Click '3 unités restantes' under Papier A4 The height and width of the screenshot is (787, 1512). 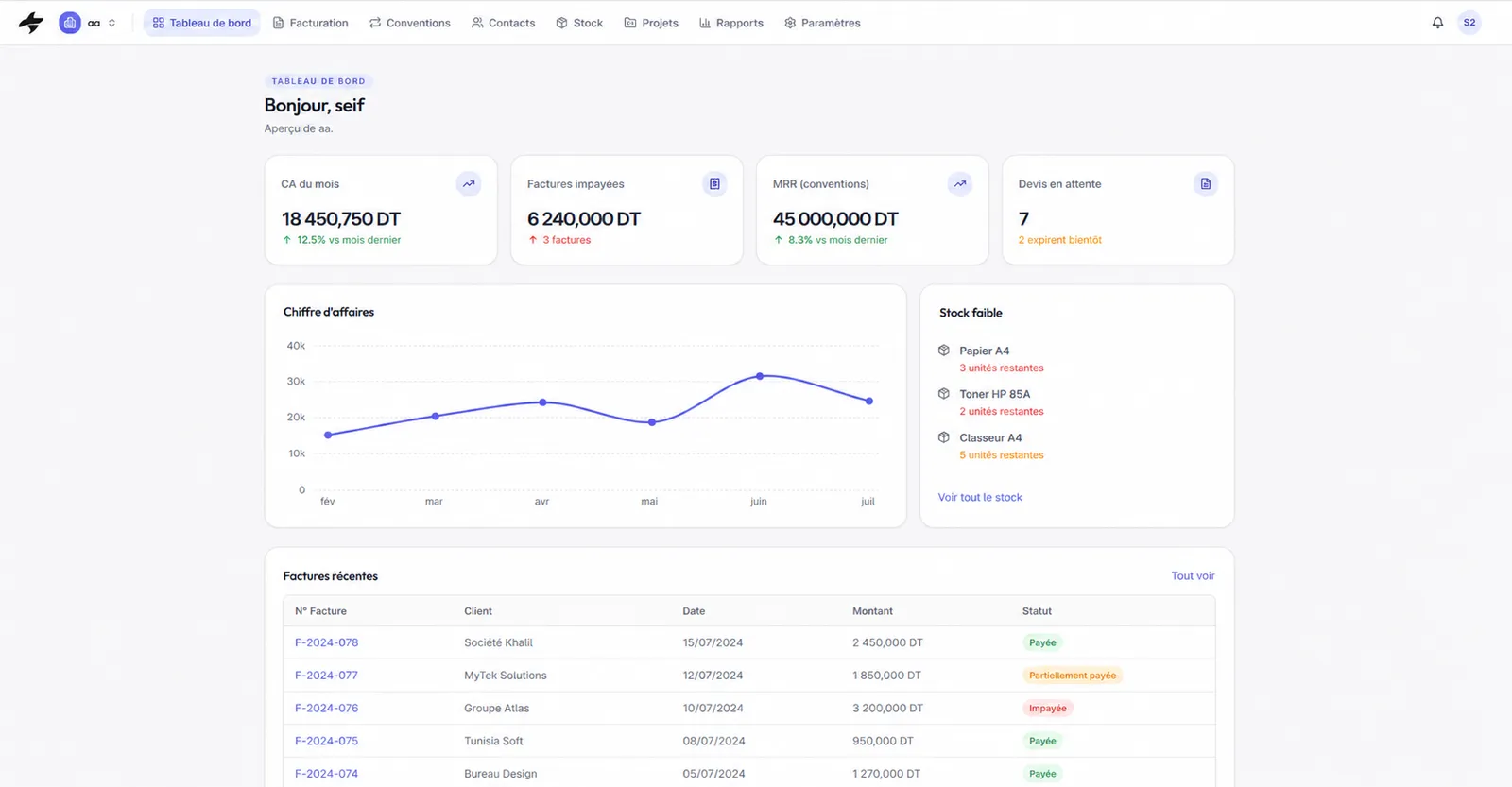[x=1002, y=368]
